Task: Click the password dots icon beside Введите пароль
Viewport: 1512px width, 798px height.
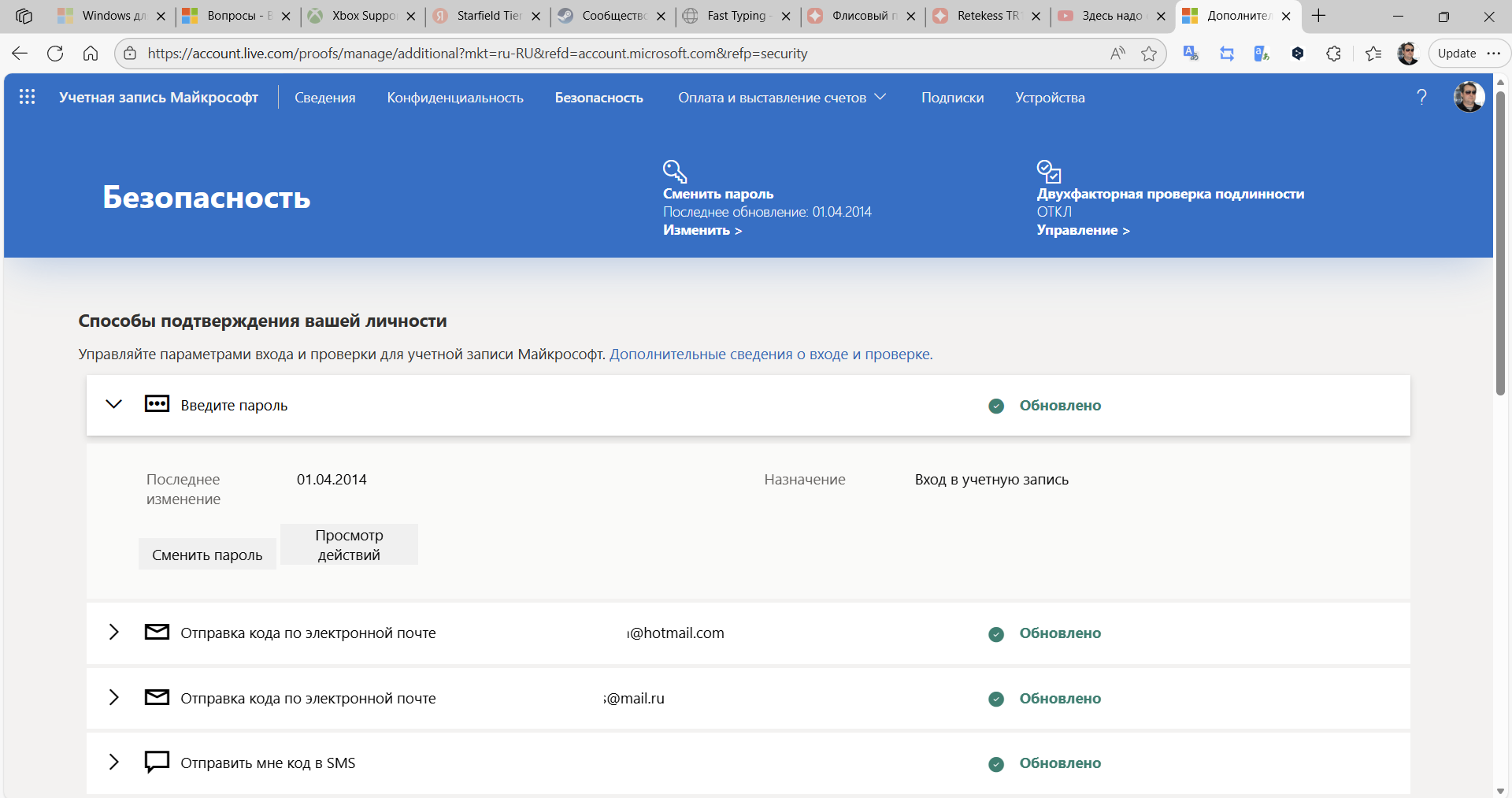Action: pyautogui.click(x=157, y=404)
